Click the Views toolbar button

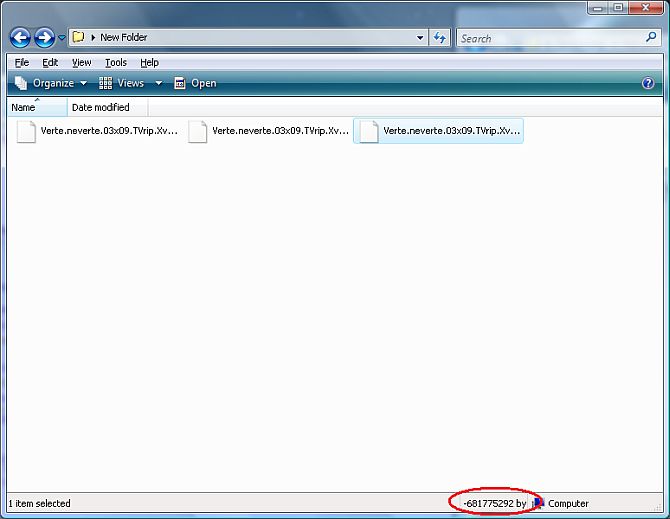pyautogui.click(x=121, y=83)
